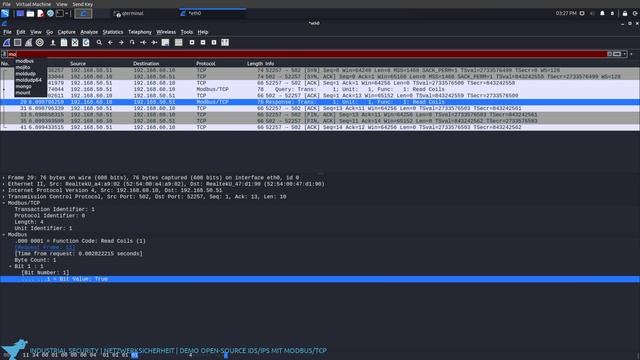
Task: Open the Analyze menu
Action: point(89,32)
